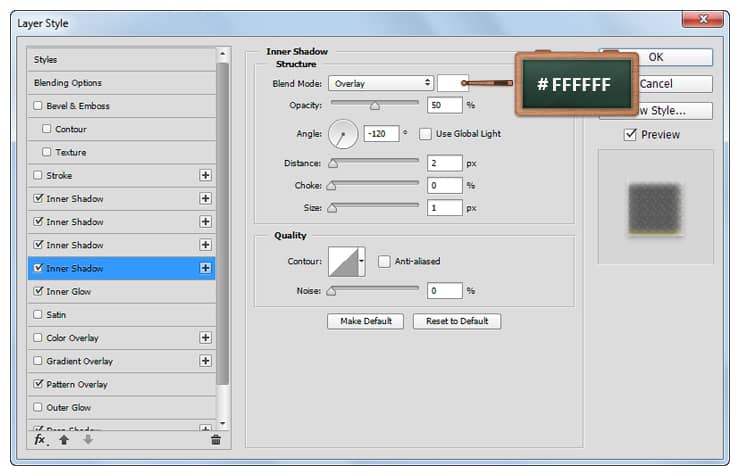Enable the Use Global Light checkbox
The height and width of the screenshot is (475, 740).
coord(426,133)
